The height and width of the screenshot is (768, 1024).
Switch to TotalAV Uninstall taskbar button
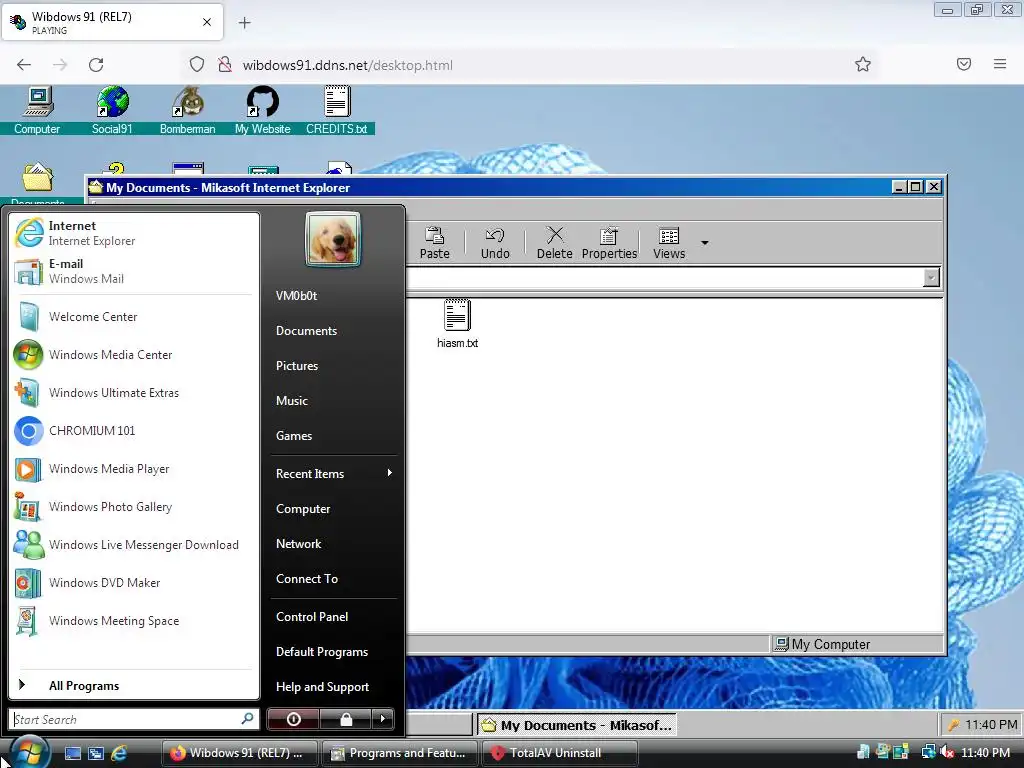559,753
